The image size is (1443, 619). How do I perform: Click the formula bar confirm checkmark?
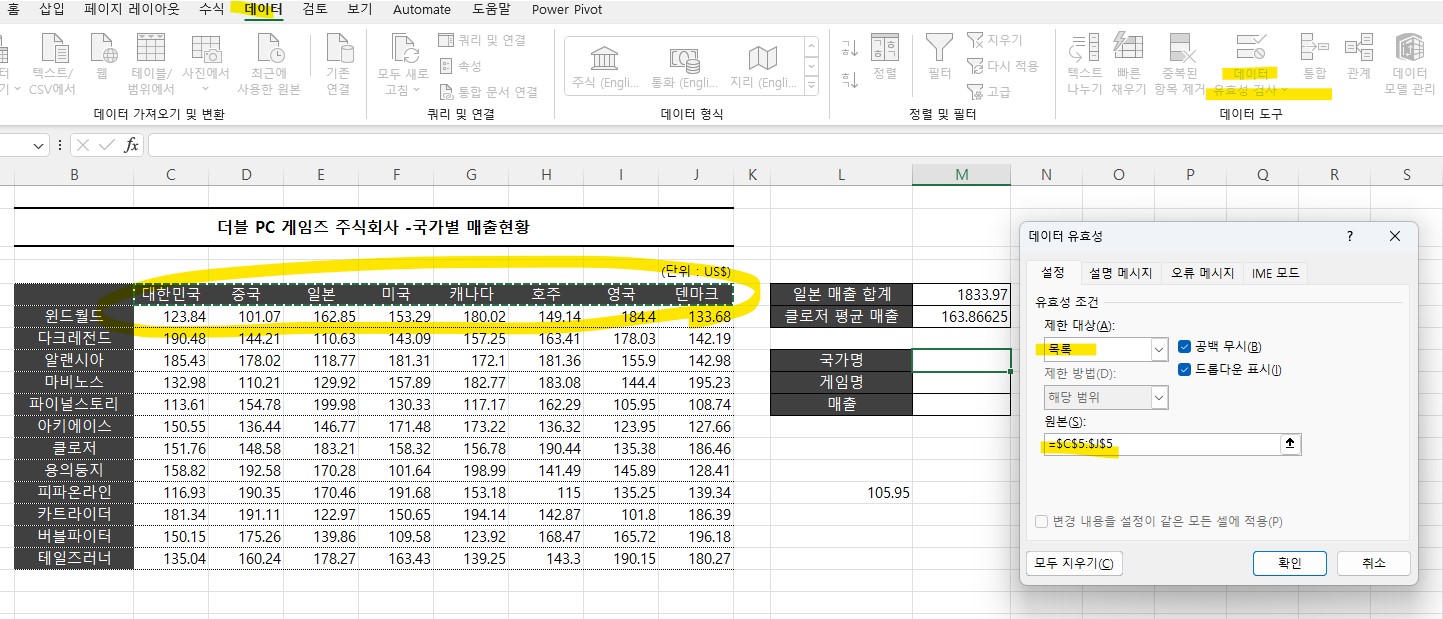(106, 145)
